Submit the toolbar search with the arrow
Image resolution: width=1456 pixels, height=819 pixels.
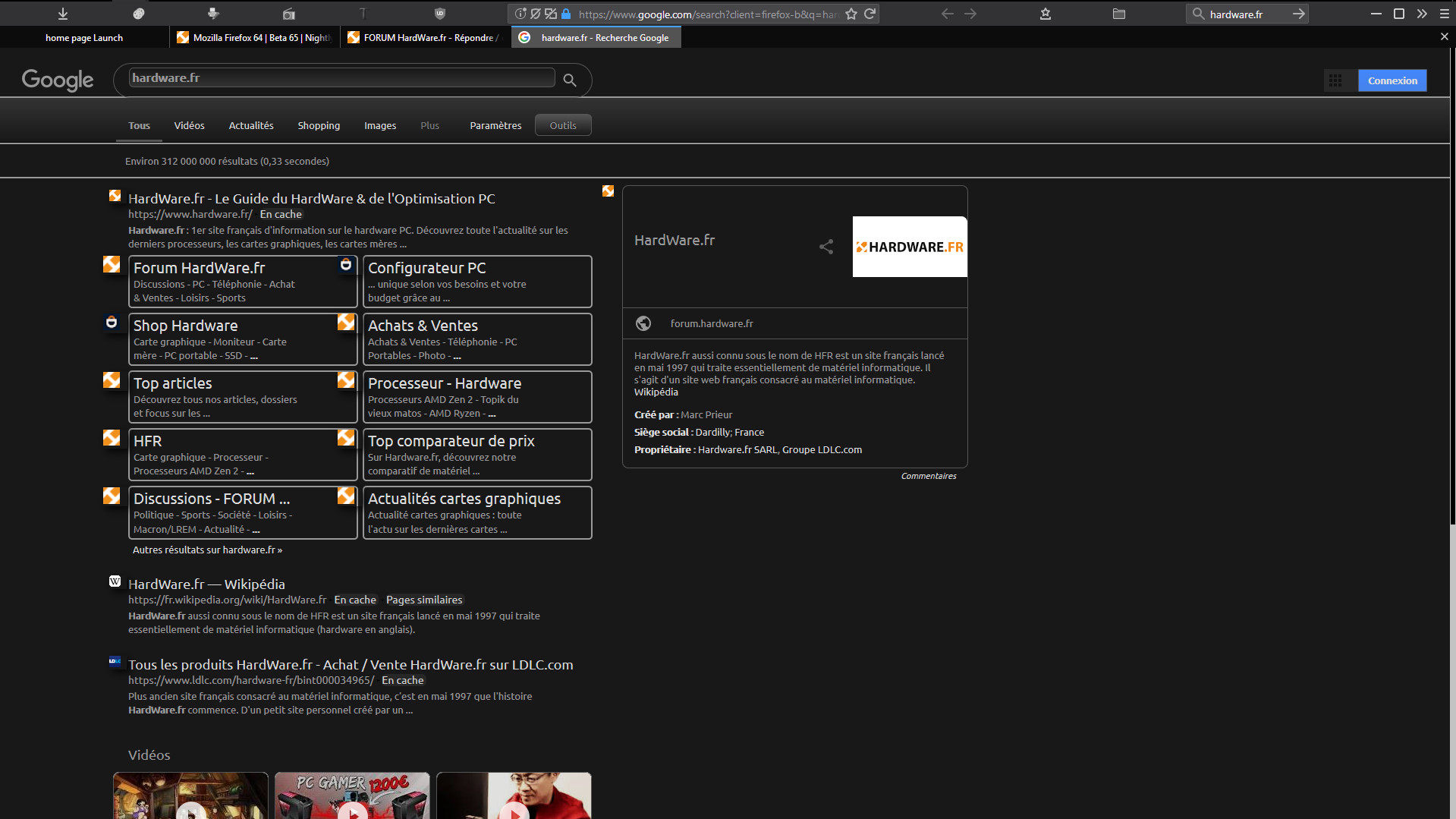tap(1299, 14)
